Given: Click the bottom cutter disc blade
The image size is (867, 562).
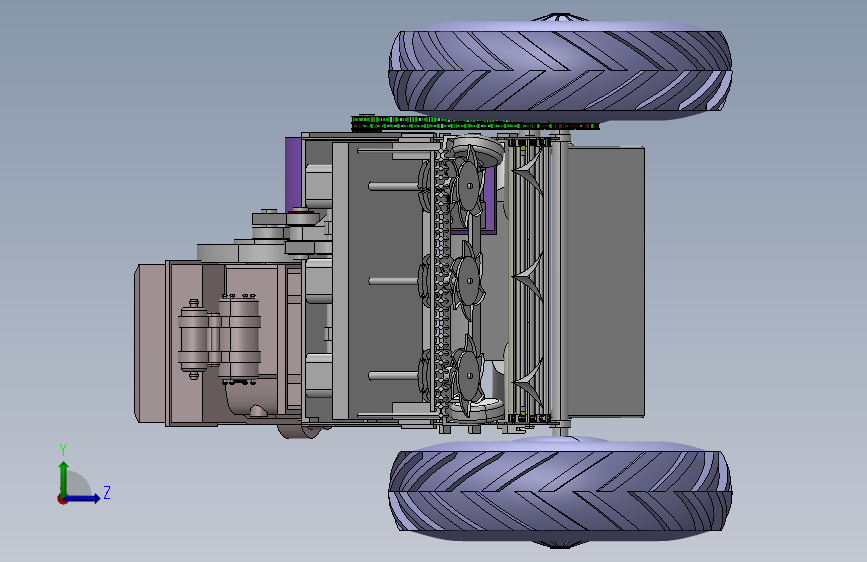Looking at the screenshot, I should coord(469,376).
